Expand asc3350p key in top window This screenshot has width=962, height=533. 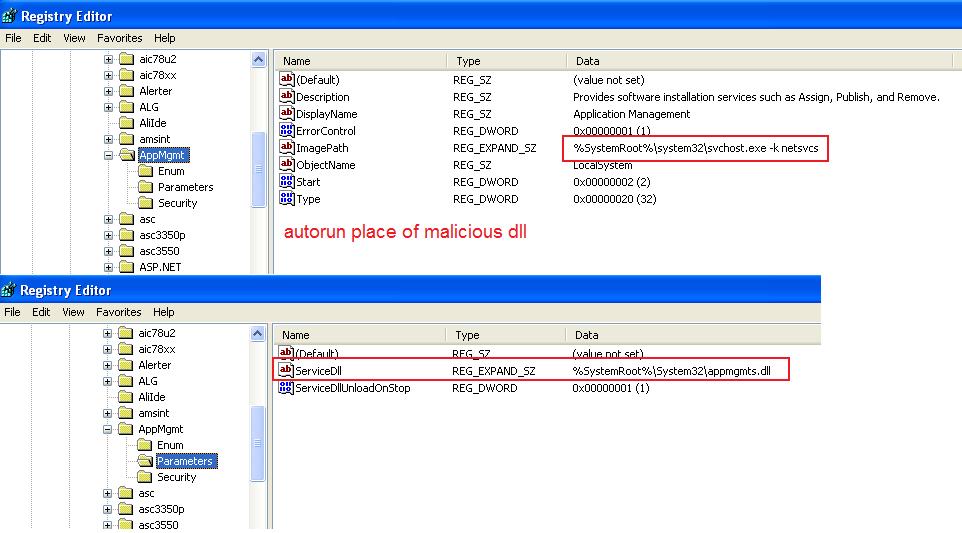(109, 236)
